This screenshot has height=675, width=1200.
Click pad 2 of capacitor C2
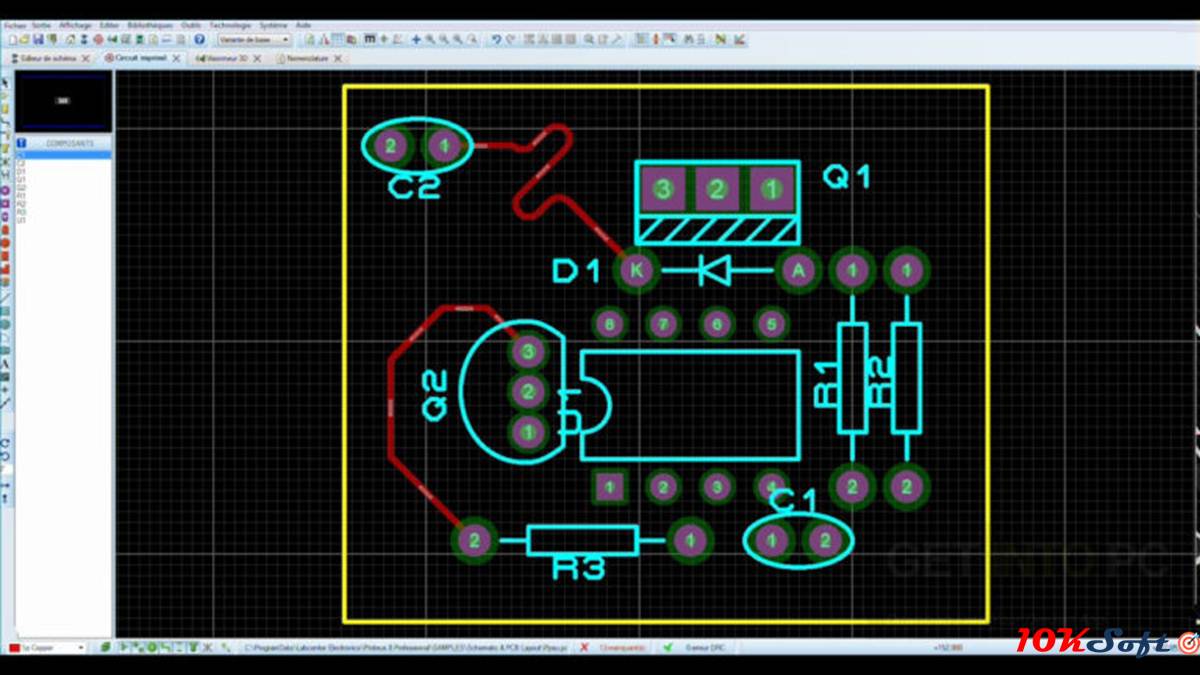[390, 147]
